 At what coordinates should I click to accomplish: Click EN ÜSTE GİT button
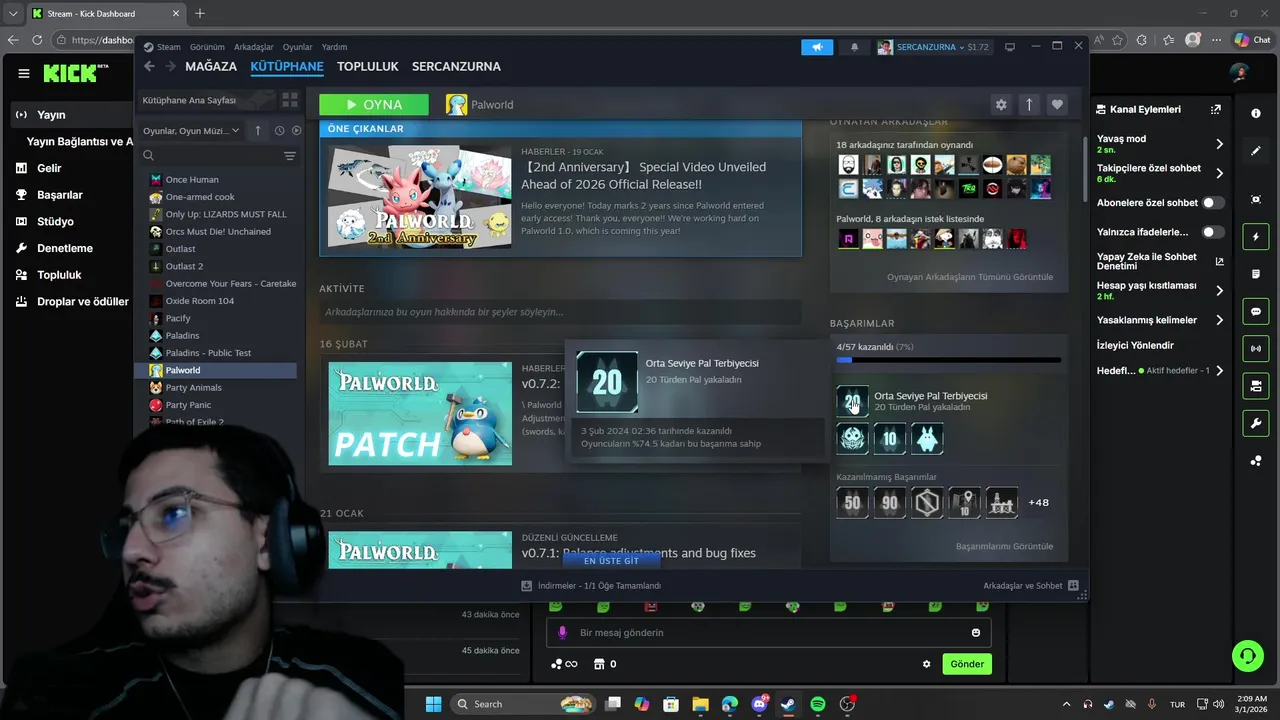click(x=611, y=561)
